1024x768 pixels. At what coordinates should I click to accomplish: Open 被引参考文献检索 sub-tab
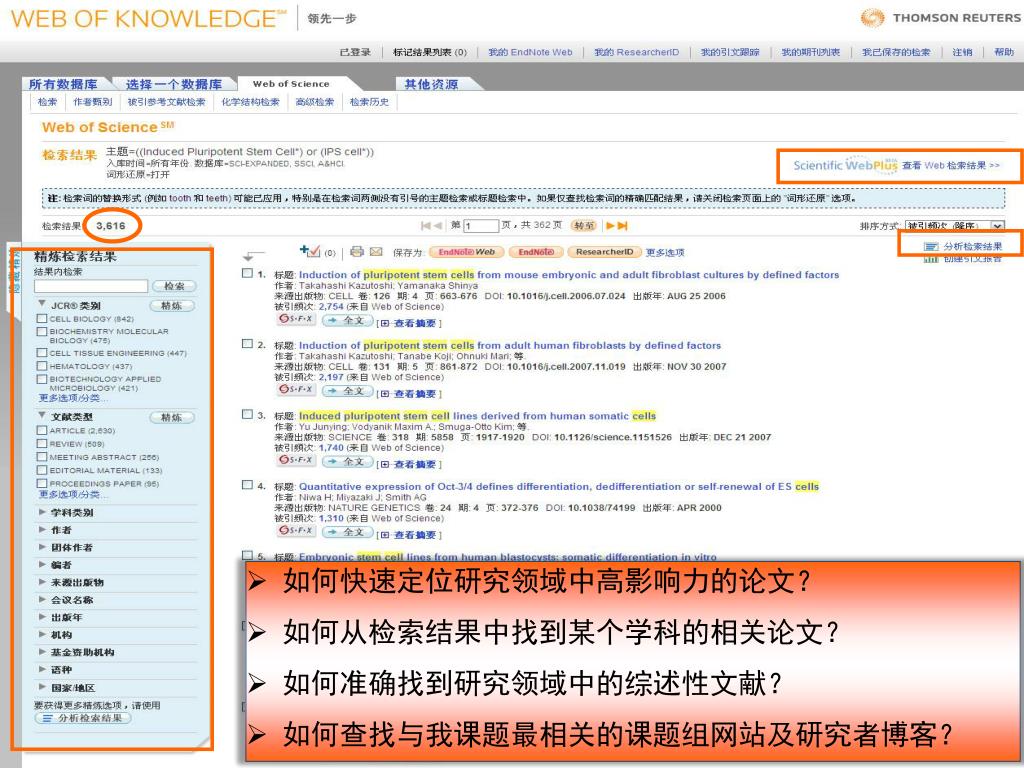(x=166, y=102)
